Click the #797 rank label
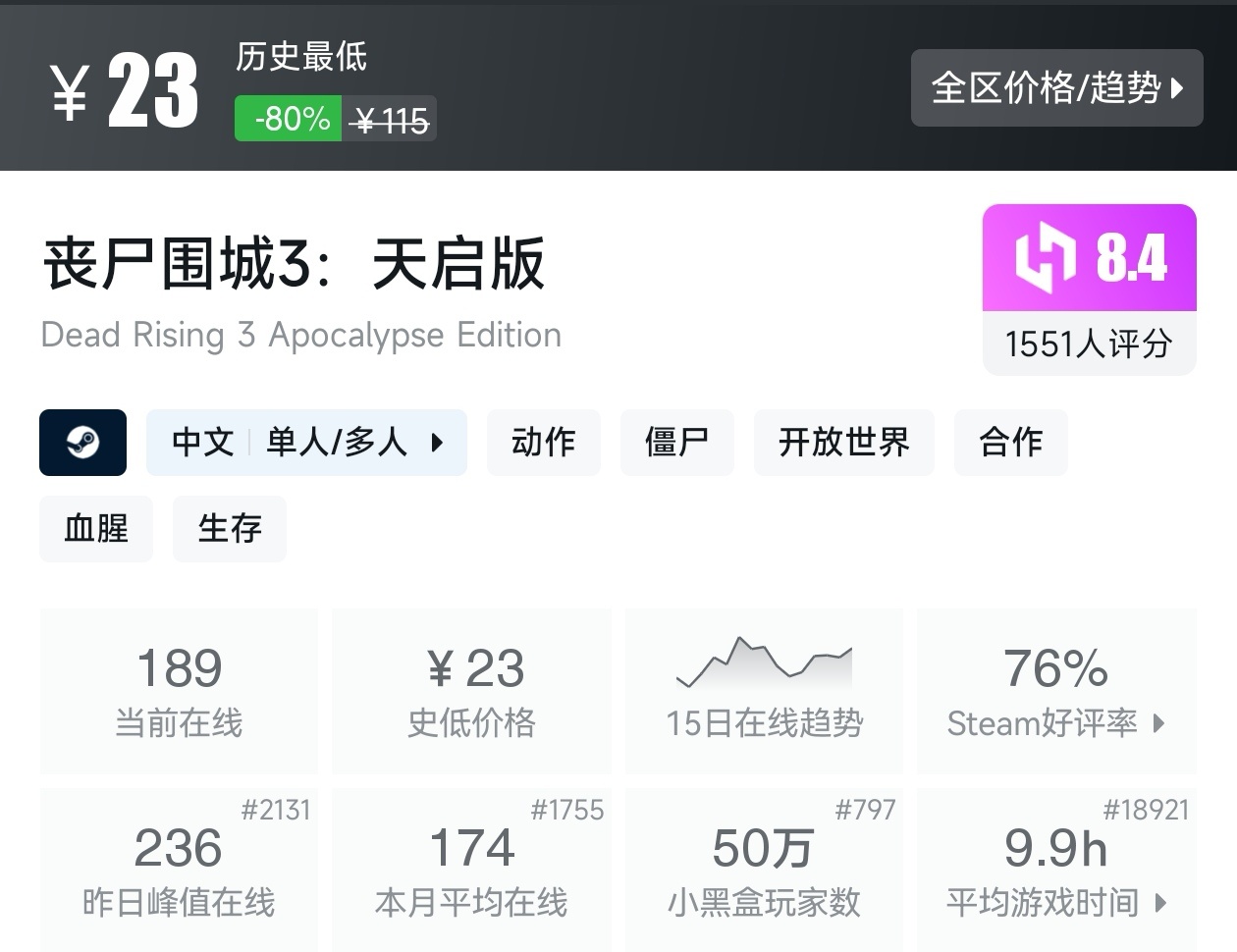Screen dimensions: 1237x952 [x=866, y=810]
